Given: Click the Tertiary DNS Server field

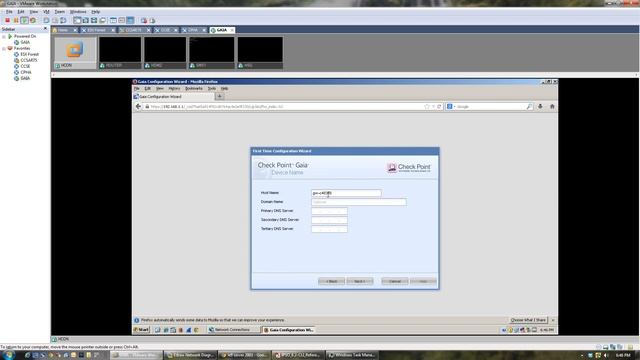Looking at the screenshot, I should (x=329, y=229).
